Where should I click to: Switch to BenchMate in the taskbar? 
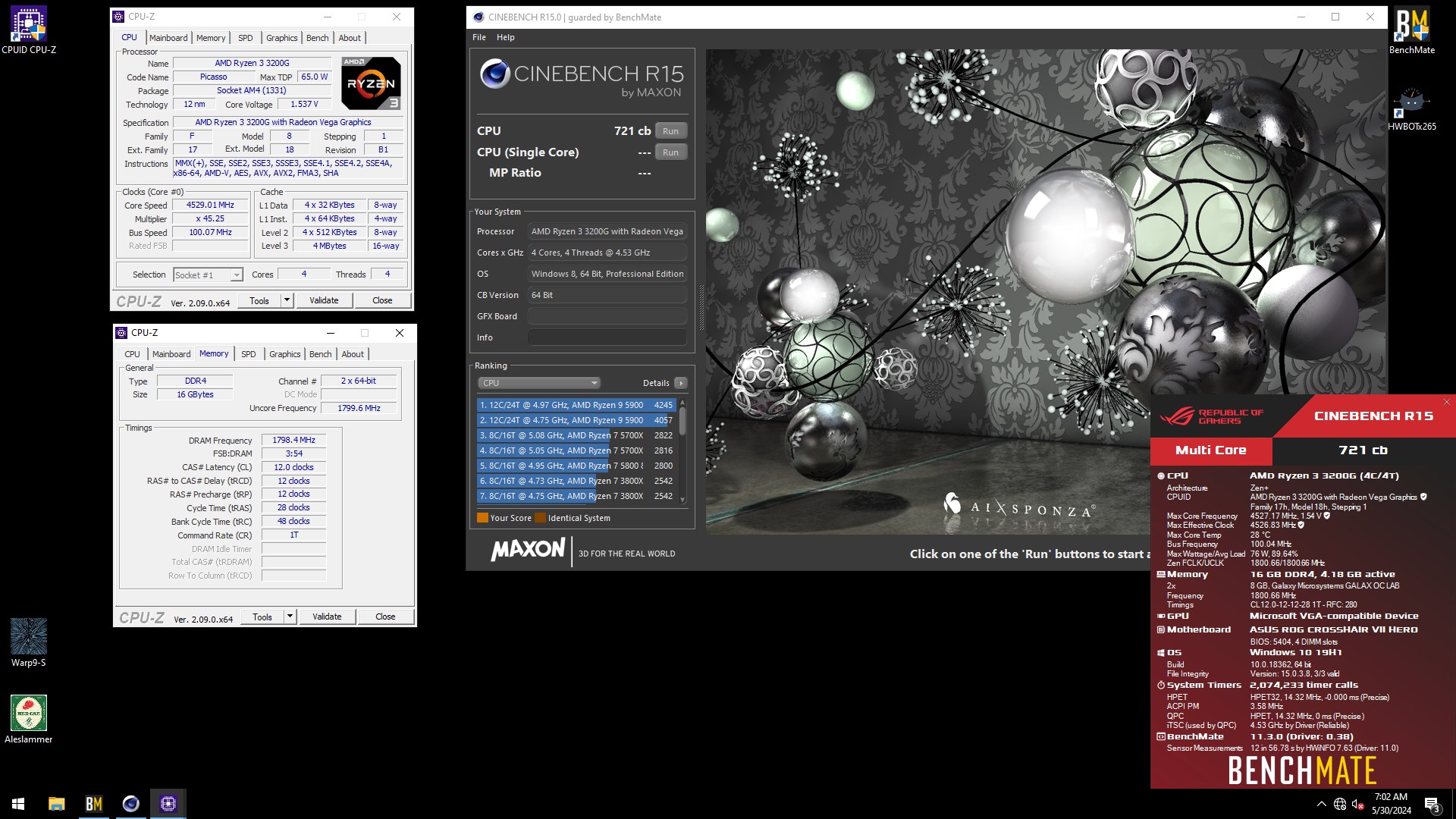93,804
